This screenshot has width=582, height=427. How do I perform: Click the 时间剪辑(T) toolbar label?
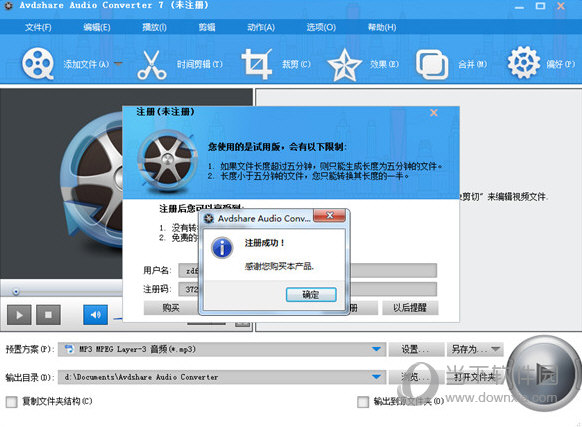point(200,64)
